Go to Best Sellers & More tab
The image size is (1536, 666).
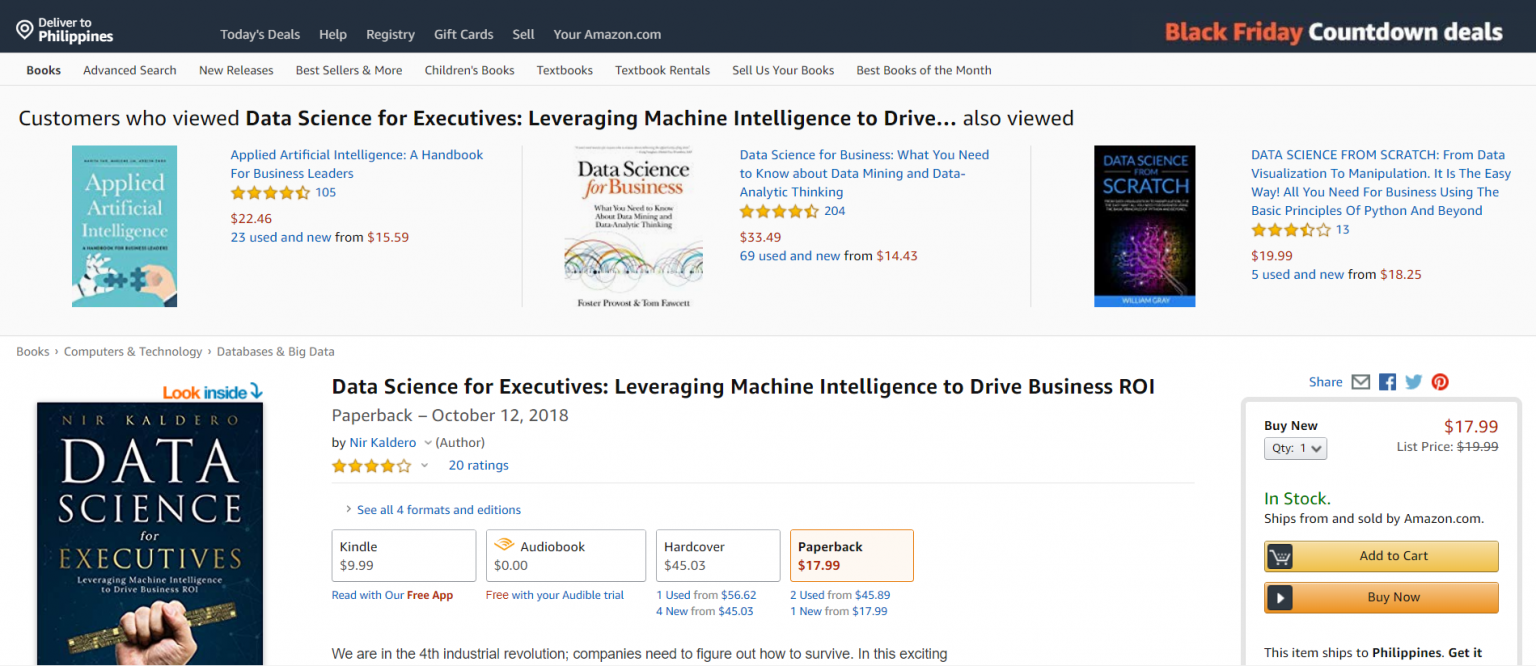coord(348,70)
